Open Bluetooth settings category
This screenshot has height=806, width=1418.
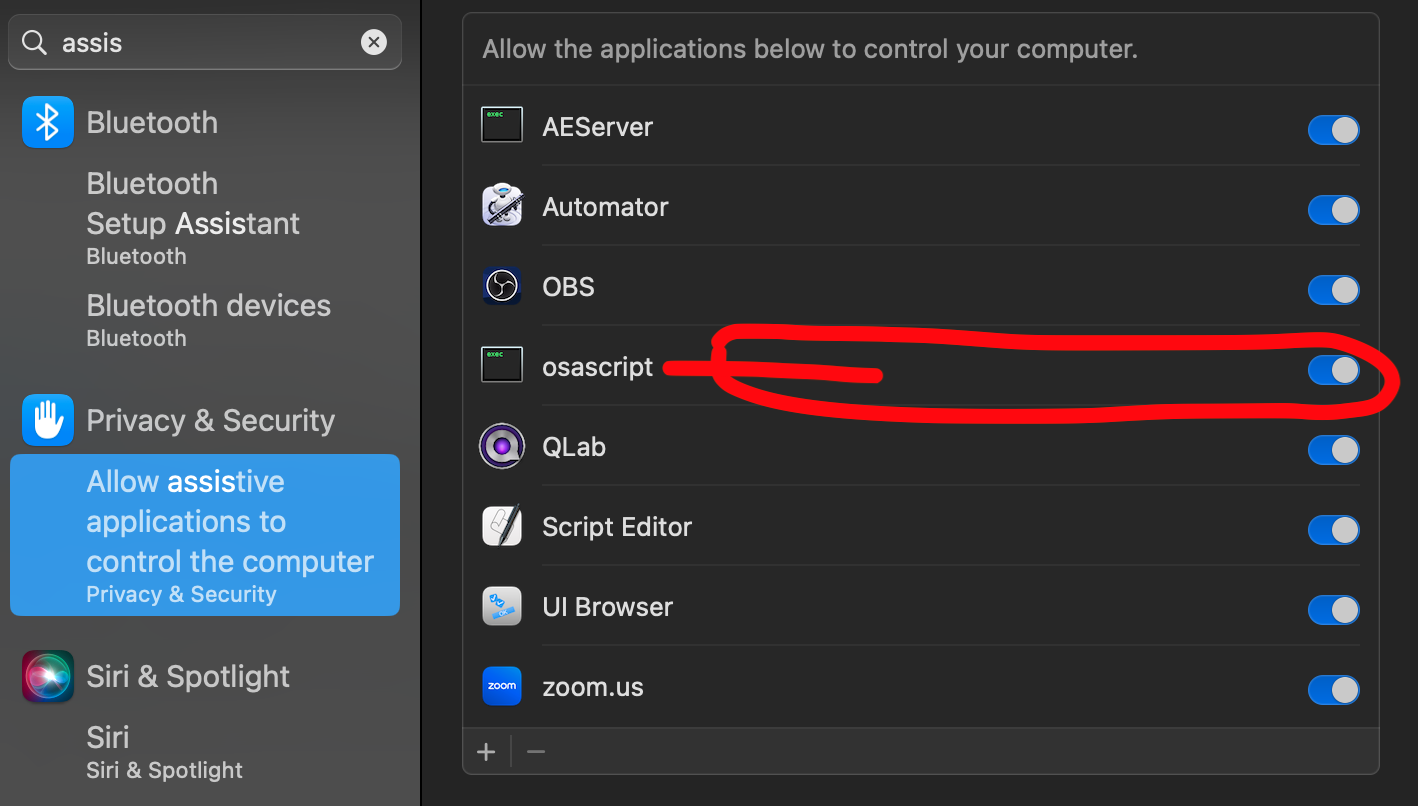coord(152,122)
